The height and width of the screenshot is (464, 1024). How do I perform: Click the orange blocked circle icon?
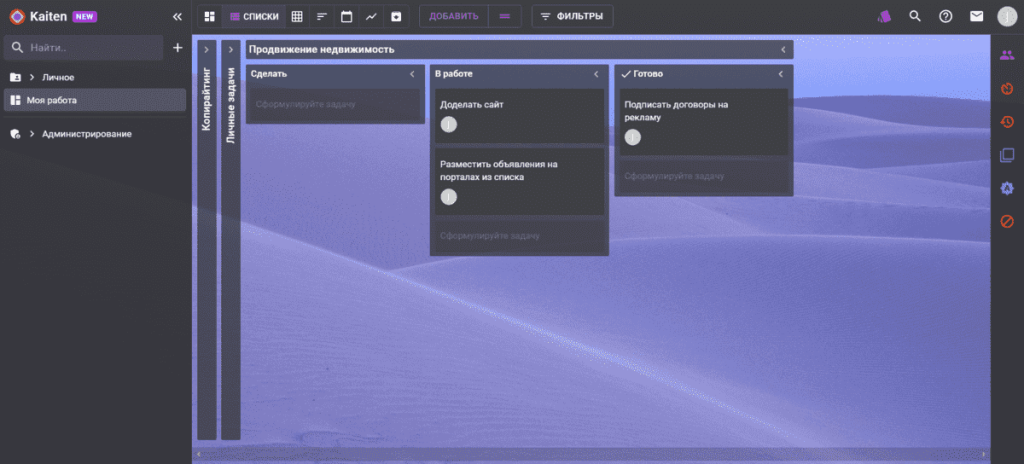pos(1007,222)
